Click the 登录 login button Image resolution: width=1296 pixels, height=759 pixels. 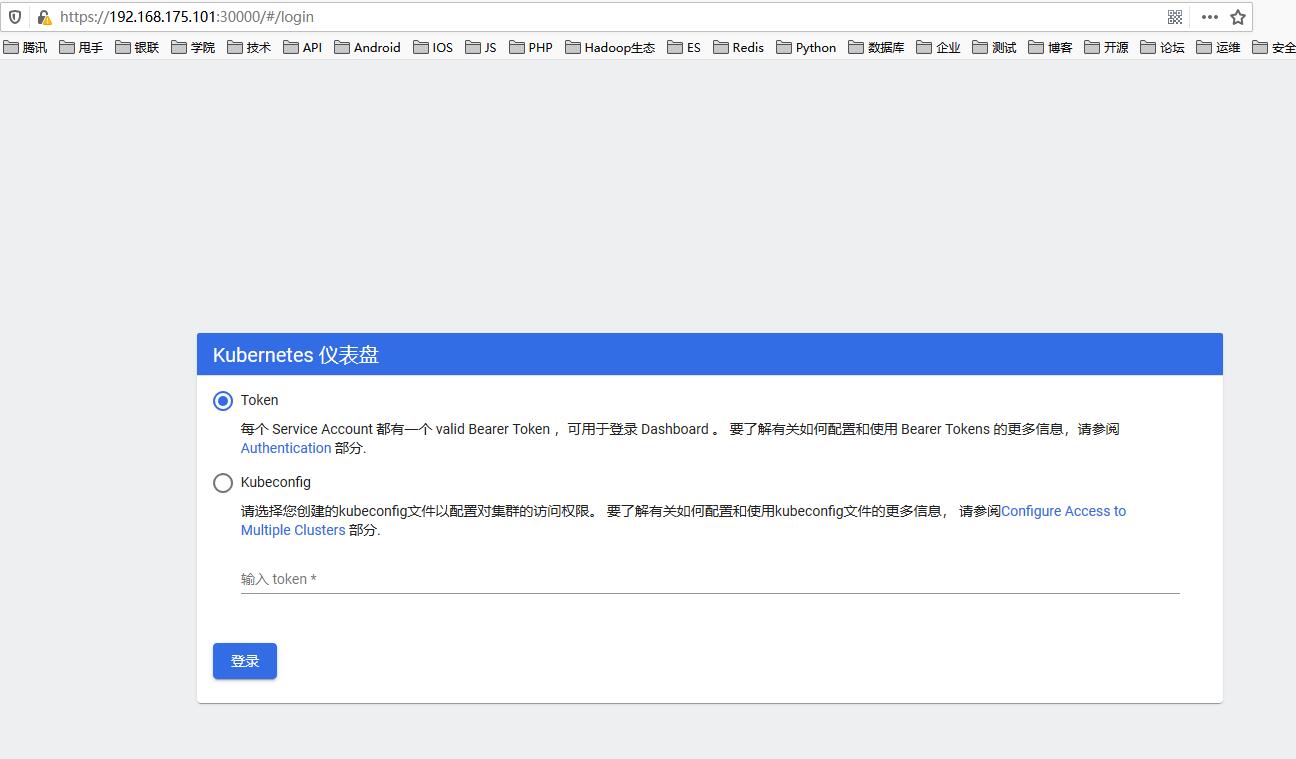245,661
